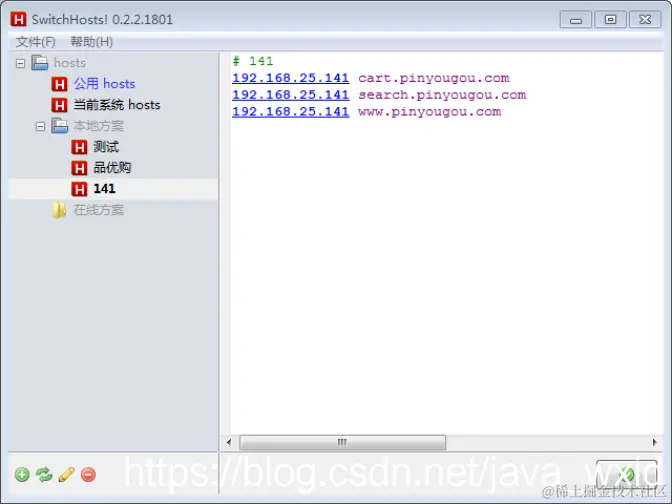
Task: Click the root hosts label
Action: coord(70,63)
